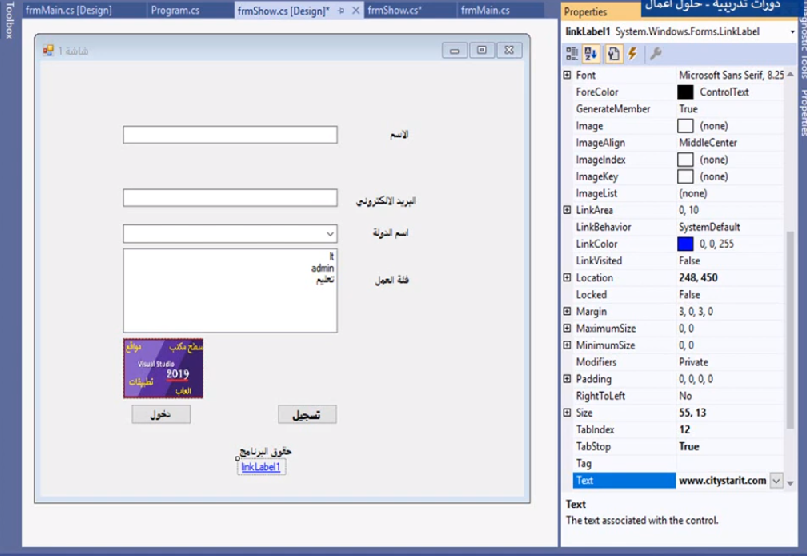The height and width of the screenshot is (556, 807).
Task: Click the Alphabetical sort icon in Properties
Action: pos(591,54)
